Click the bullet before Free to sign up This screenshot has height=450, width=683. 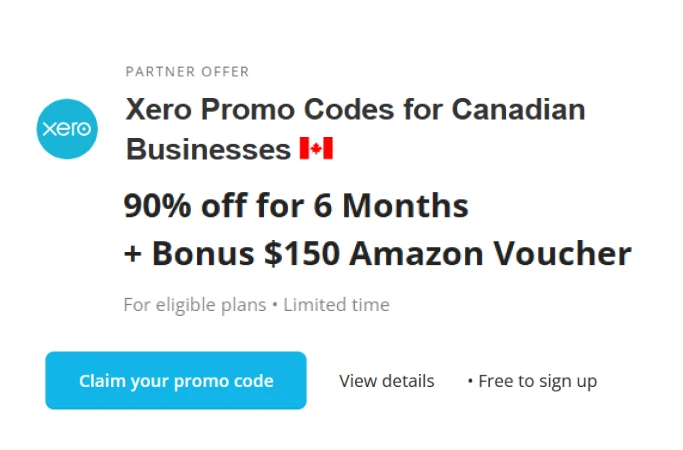(x=470, y=382)
